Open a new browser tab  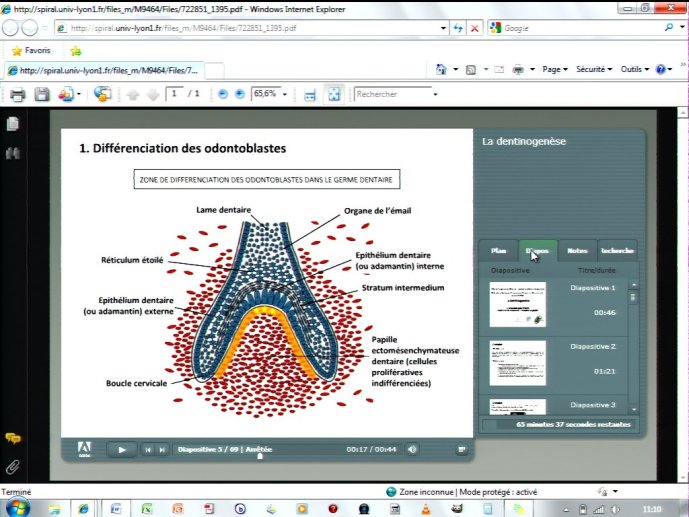click(214, 71)
